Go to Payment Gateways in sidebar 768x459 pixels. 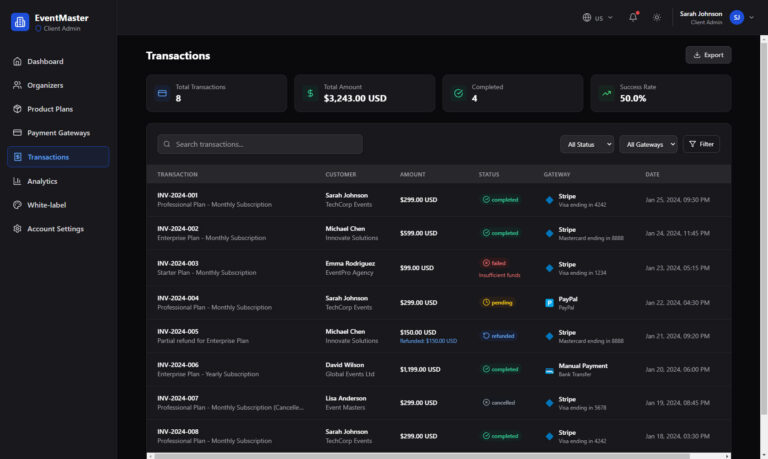click(x=58, y=133)
